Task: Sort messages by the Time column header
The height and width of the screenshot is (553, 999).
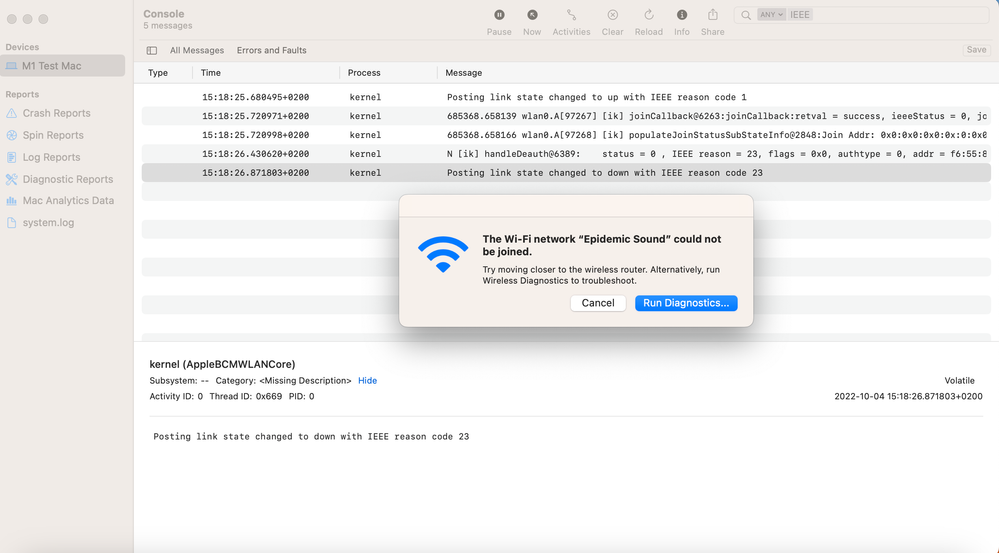Action: tap(211, 73)
